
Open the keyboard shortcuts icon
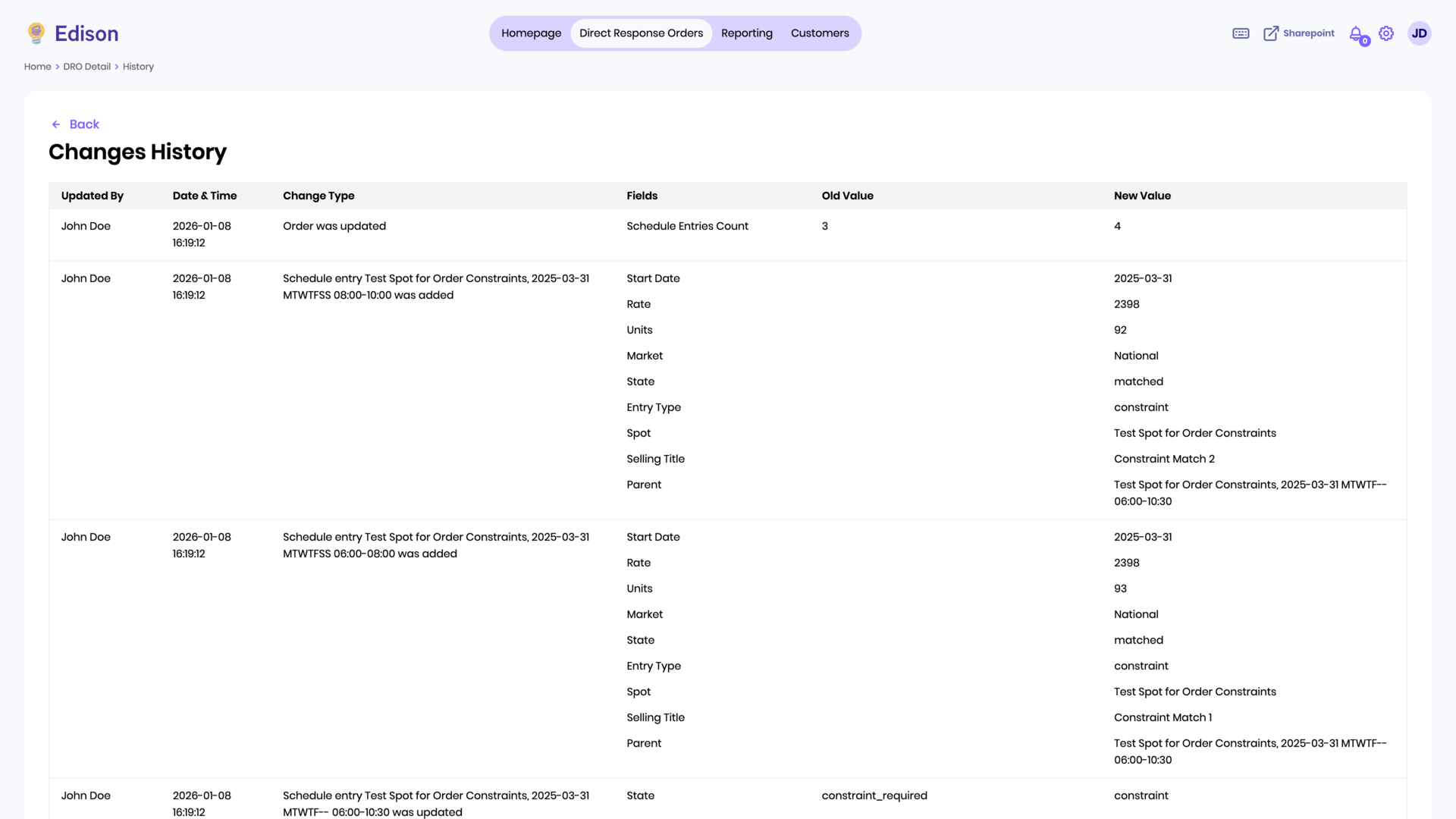[1241, 33]
